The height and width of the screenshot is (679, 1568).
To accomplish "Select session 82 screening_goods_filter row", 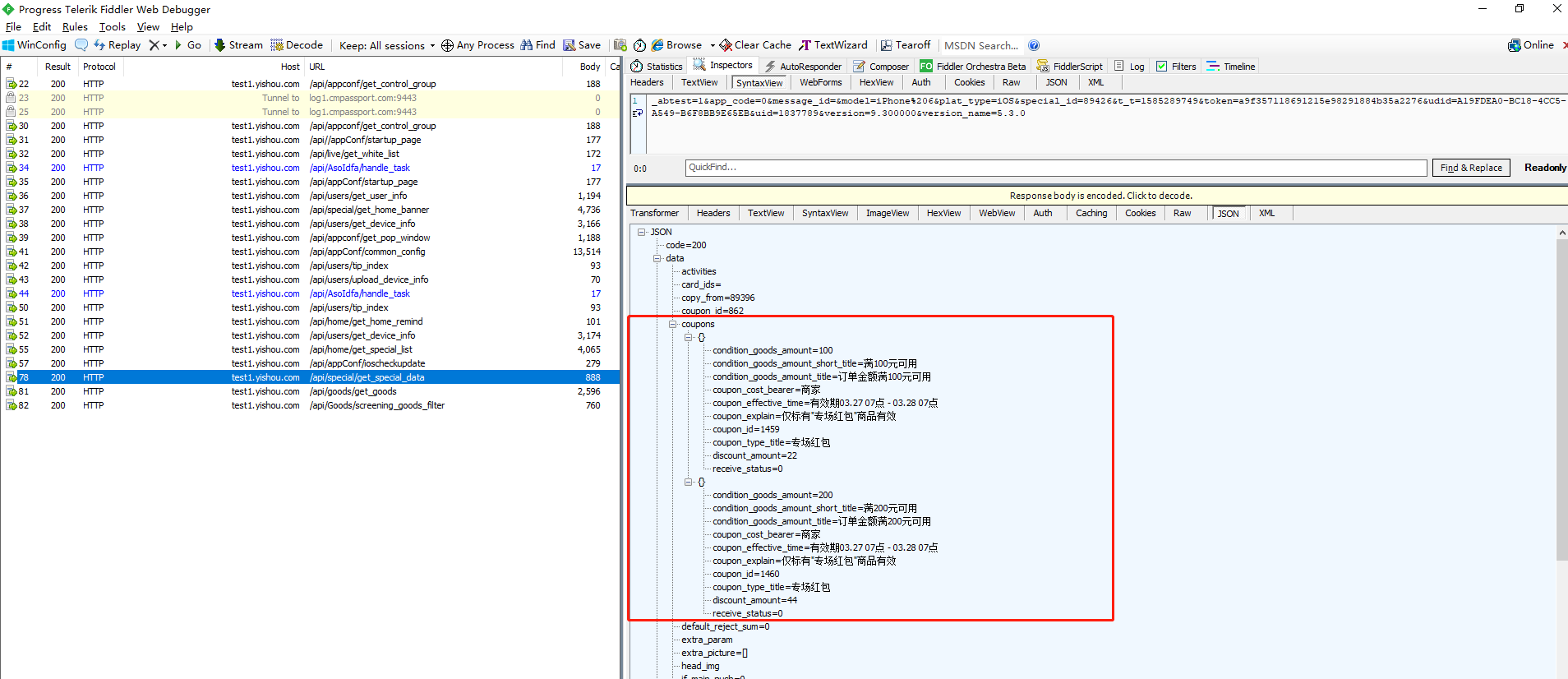I will tap(310, 405).
